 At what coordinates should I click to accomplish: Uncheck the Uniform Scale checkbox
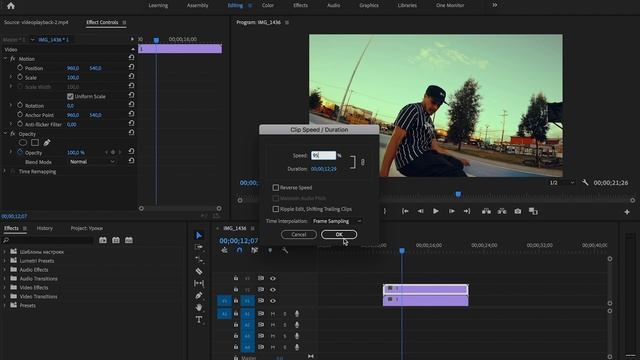point(70,96)
